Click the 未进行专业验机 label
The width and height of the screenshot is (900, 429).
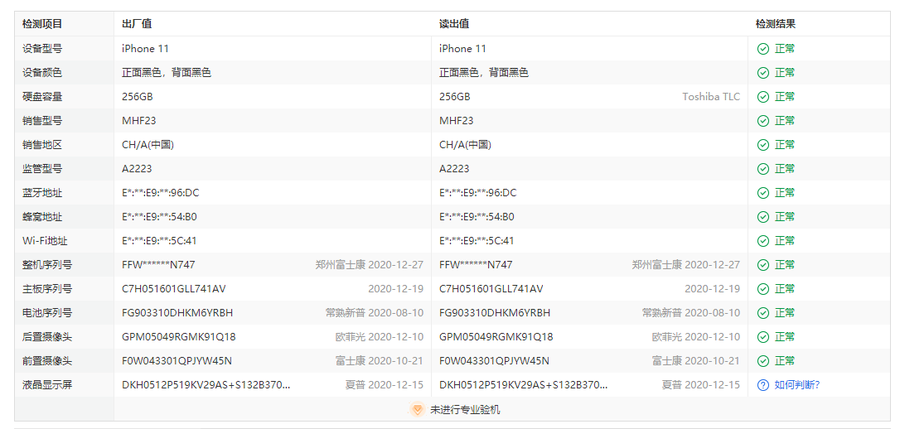tap(465, 409)
